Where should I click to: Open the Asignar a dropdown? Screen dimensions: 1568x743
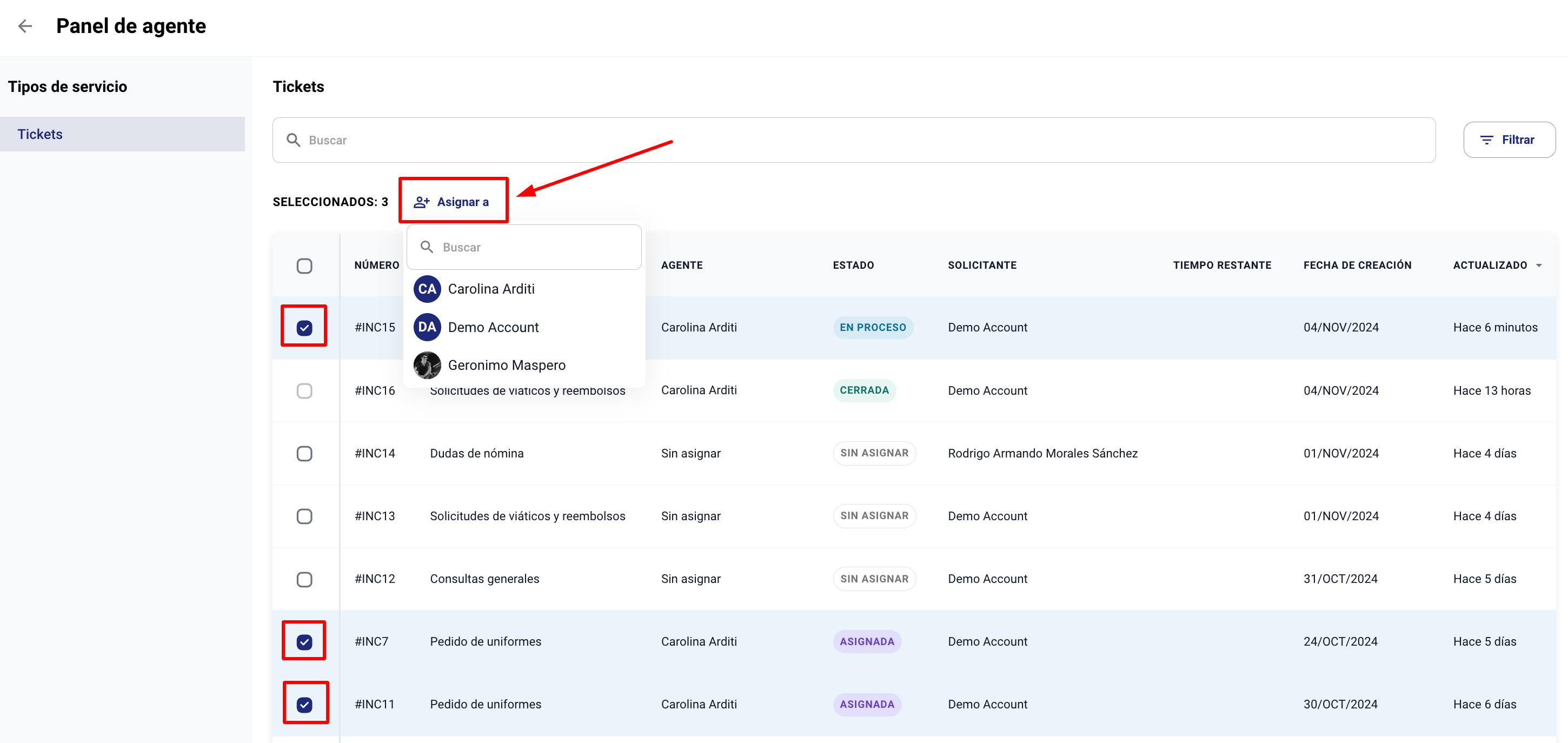pyautogui.click(x=454, y=202)
